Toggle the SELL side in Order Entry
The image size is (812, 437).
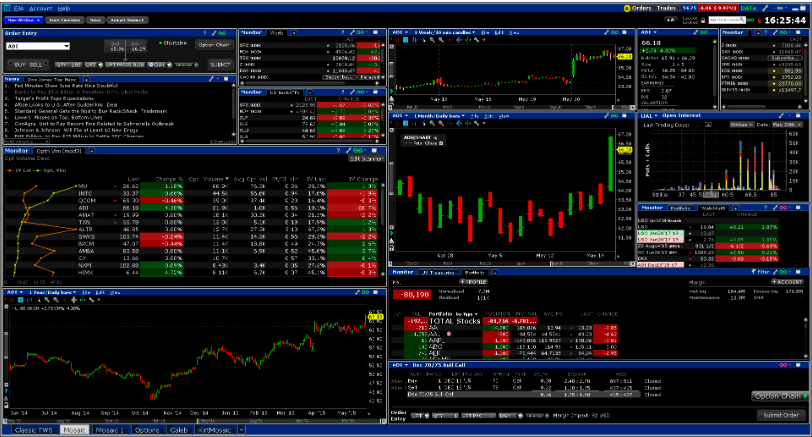point(36,65)
